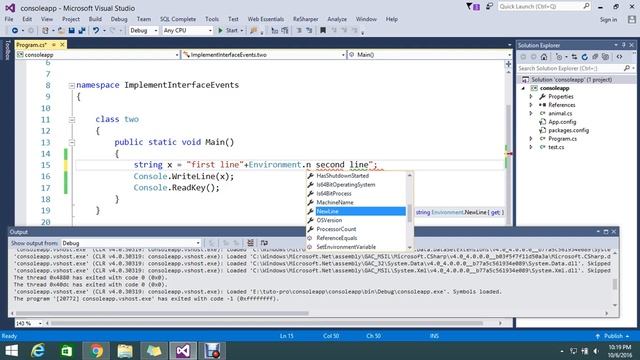Viewport: 640px width, 360px height.
Task: Click the Sign in link
Action: click(609, 20)
